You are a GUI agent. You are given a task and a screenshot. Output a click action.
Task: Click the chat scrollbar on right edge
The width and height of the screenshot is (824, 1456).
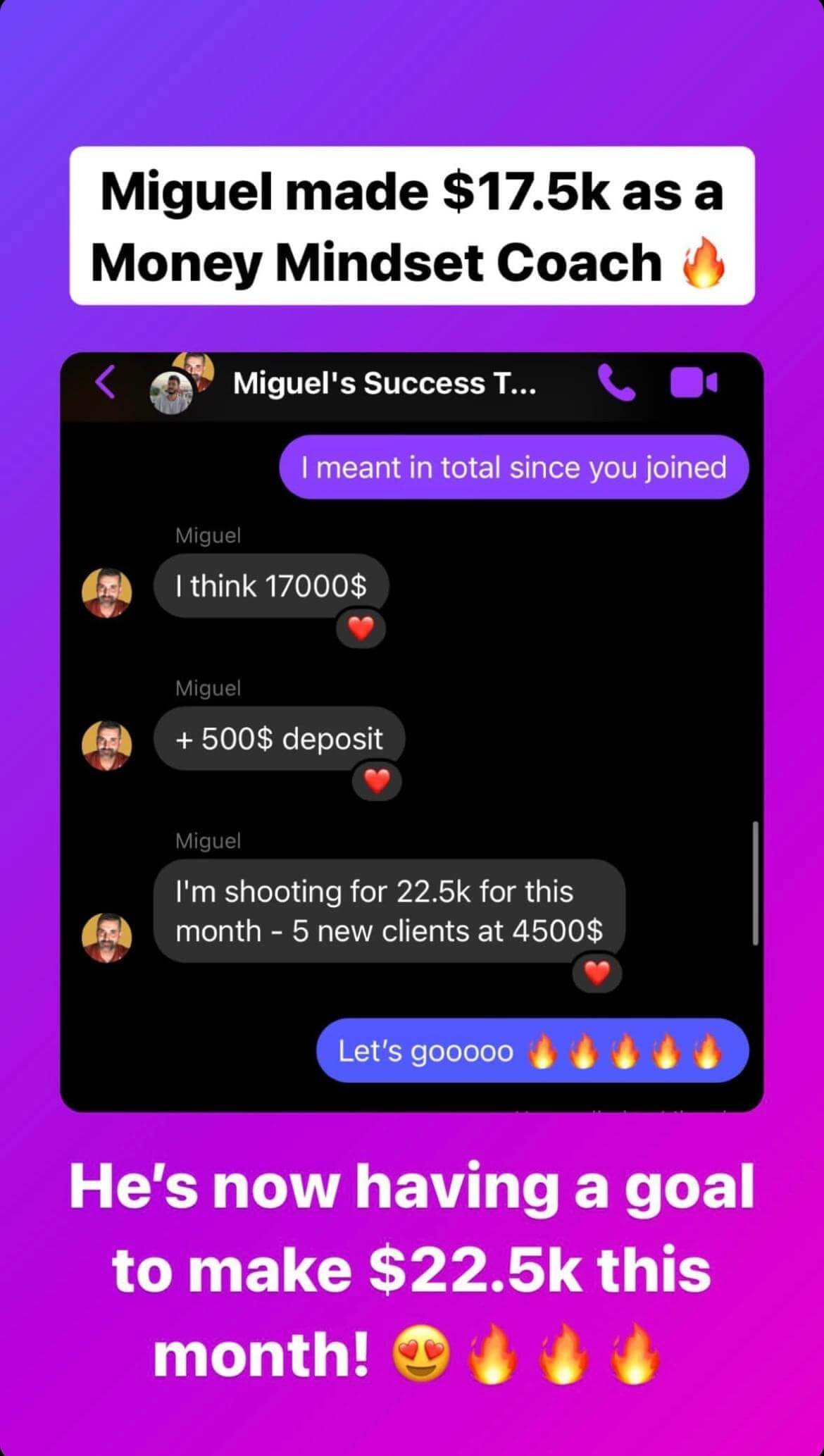tap(755, 883)
